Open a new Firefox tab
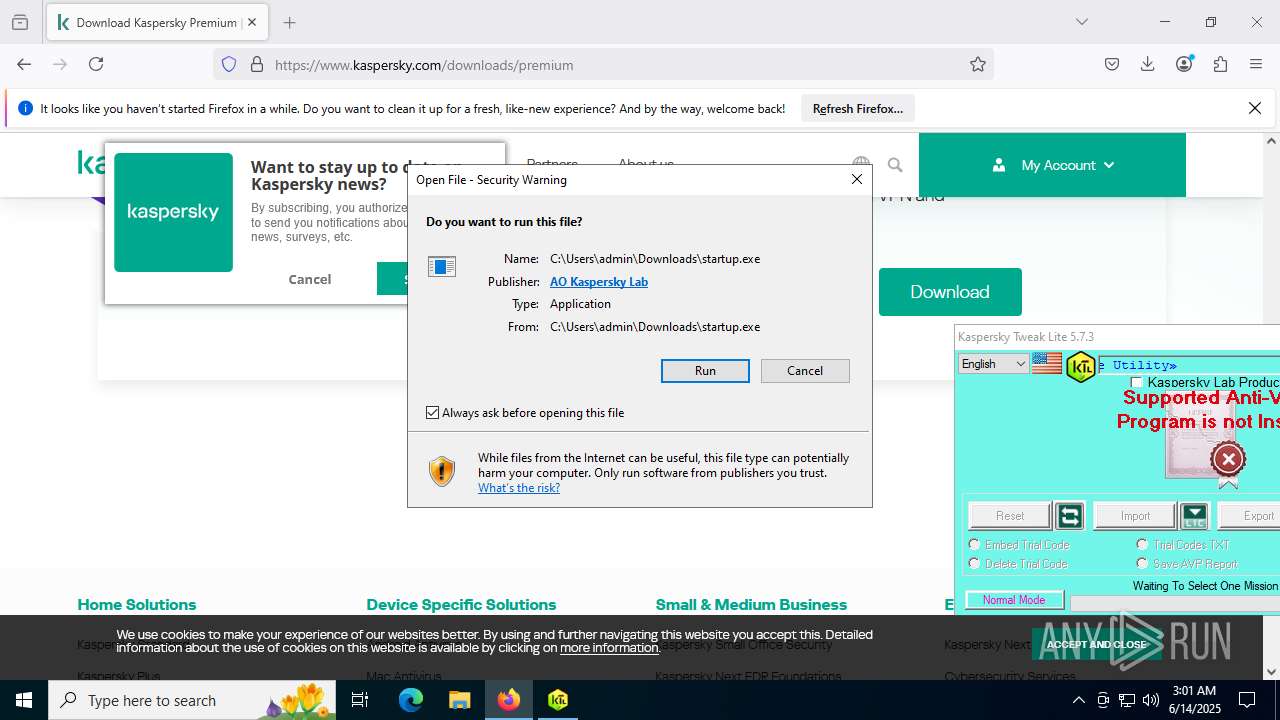This screenshot has height=720, width=1280. [289, 22]
